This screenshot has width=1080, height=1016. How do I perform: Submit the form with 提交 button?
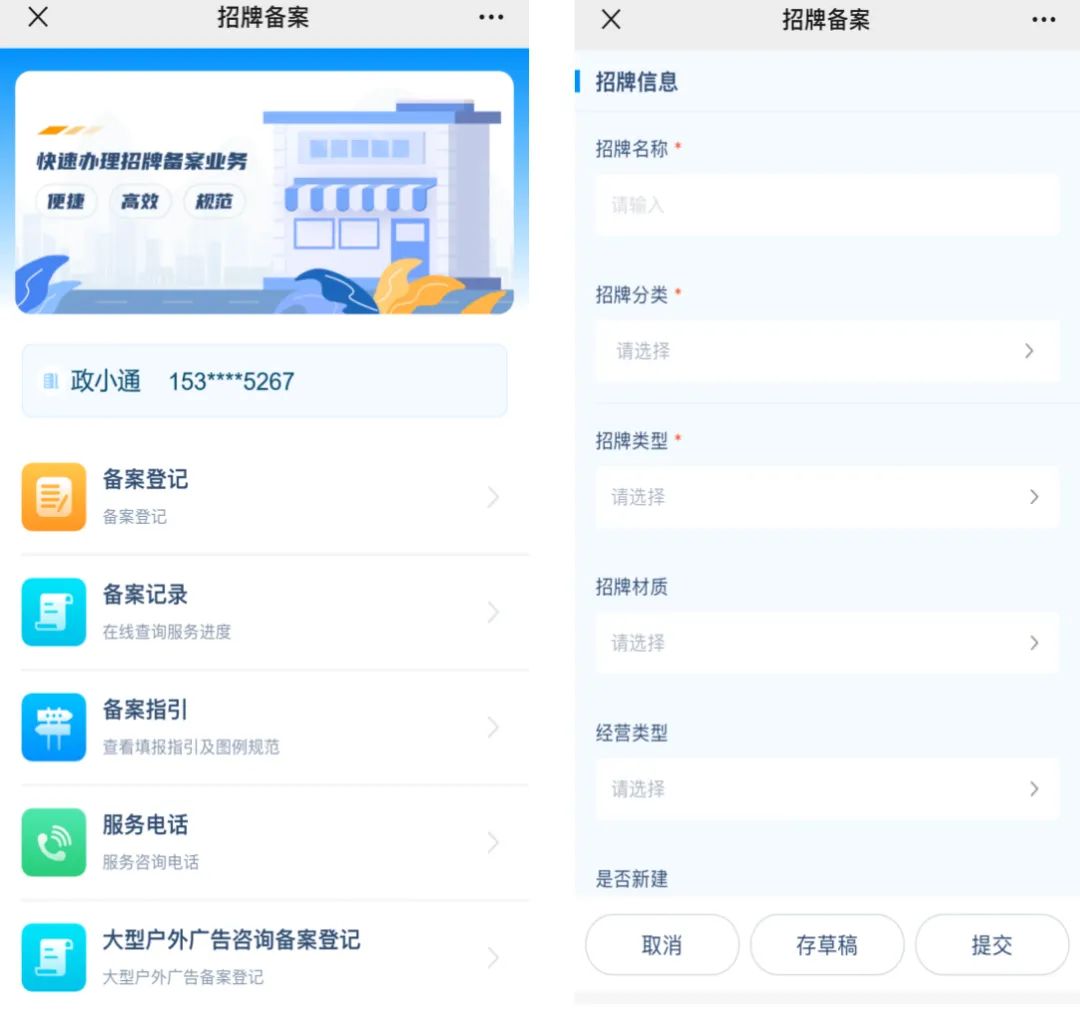[x=991, y=945]
